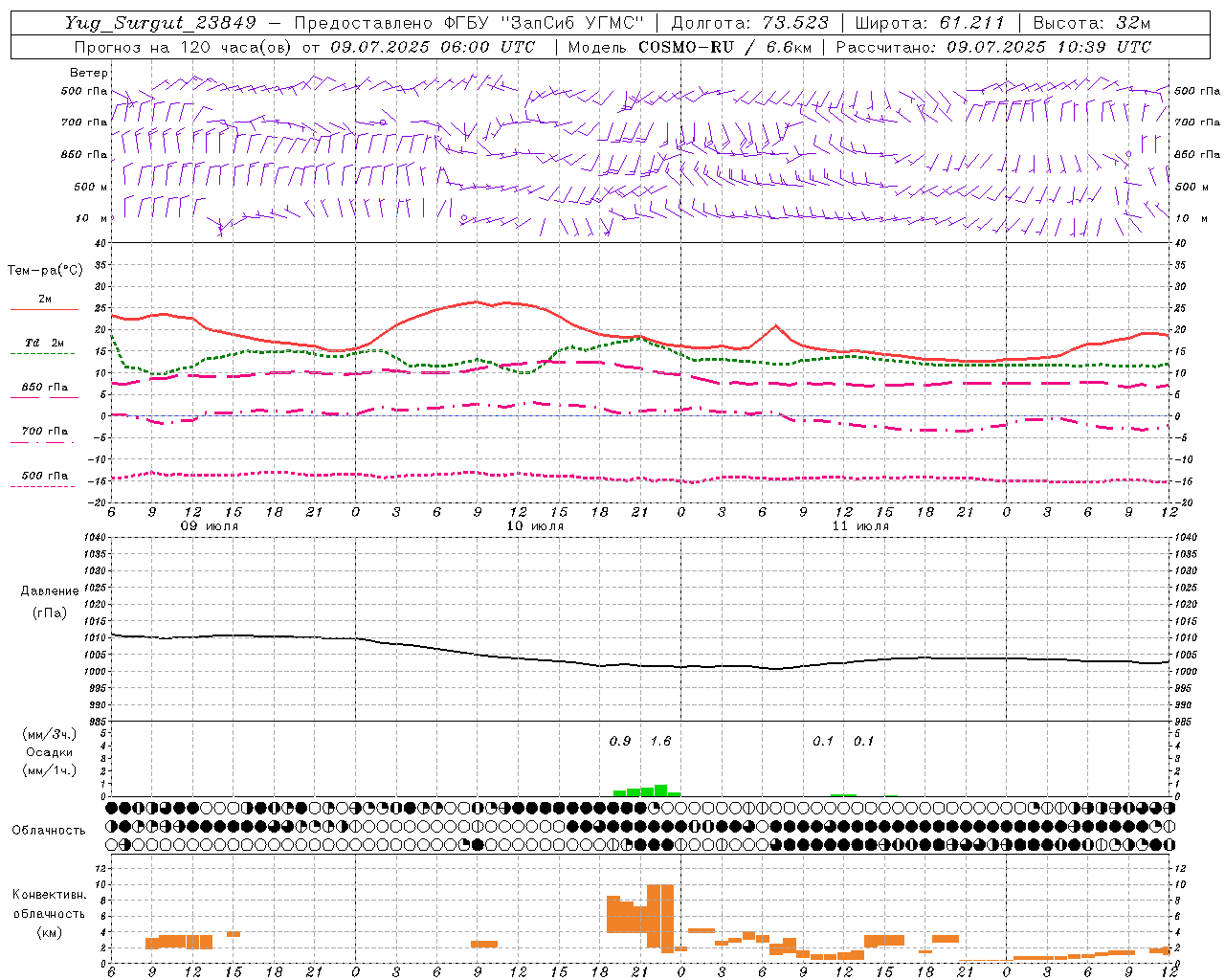Click the 850 гПа temperature legend entry
The image size is (1225, 980).
tap(44, 388)
